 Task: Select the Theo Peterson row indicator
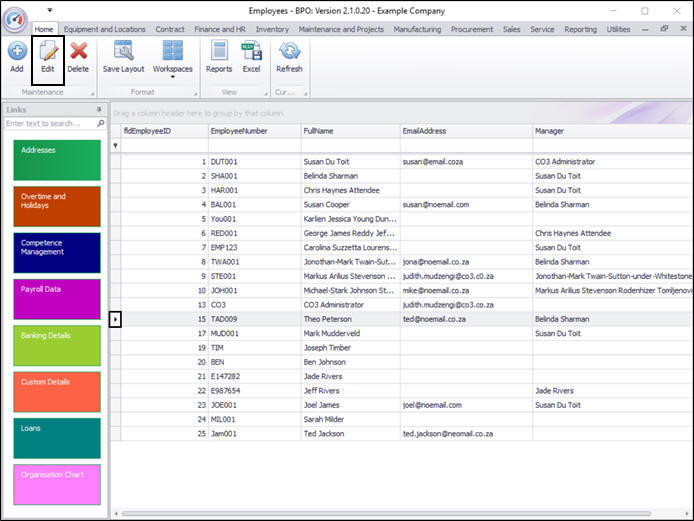(x=115, y=319)
